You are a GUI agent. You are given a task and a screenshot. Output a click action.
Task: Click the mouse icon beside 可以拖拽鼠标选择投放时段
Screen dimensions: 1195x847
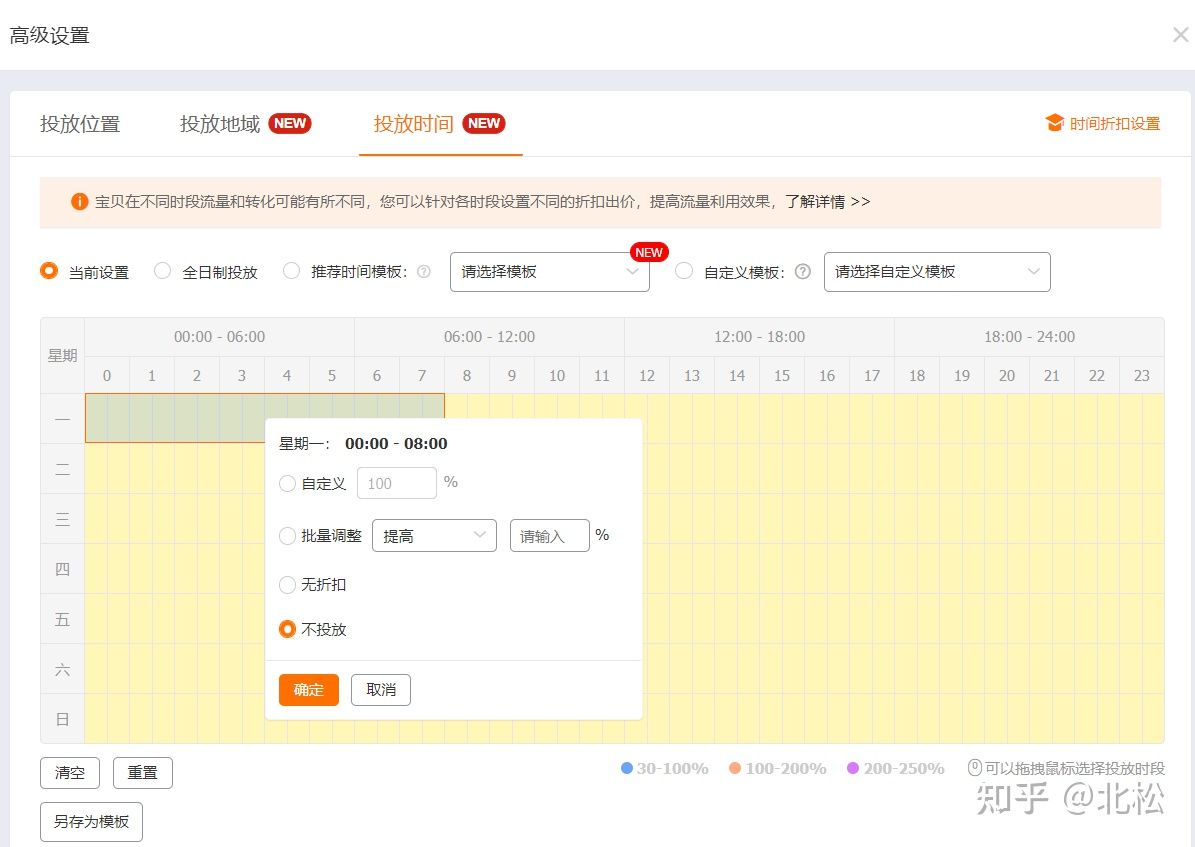(975, 768)
